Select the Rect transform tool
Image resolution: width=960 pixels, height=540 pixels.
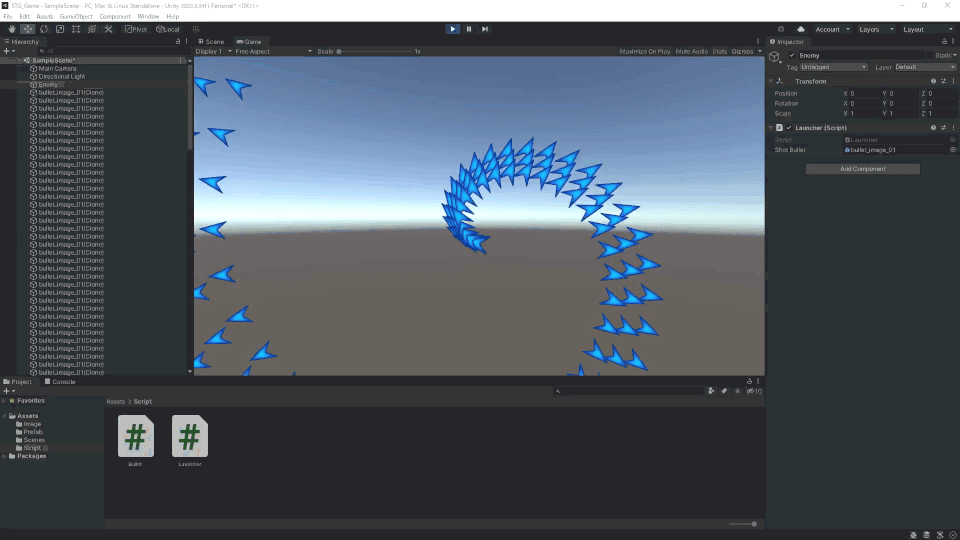(x=76, y=29)
